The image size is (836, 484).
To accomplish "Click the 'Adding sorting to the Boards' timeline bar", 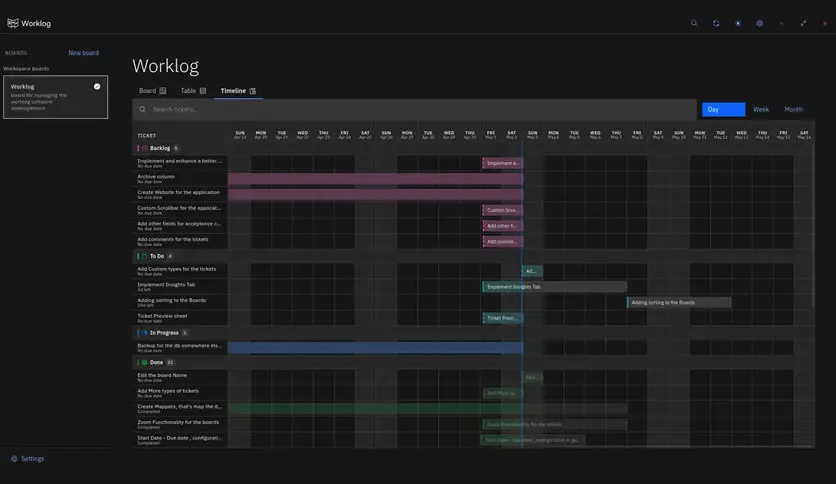I will [x=679, y=303].
